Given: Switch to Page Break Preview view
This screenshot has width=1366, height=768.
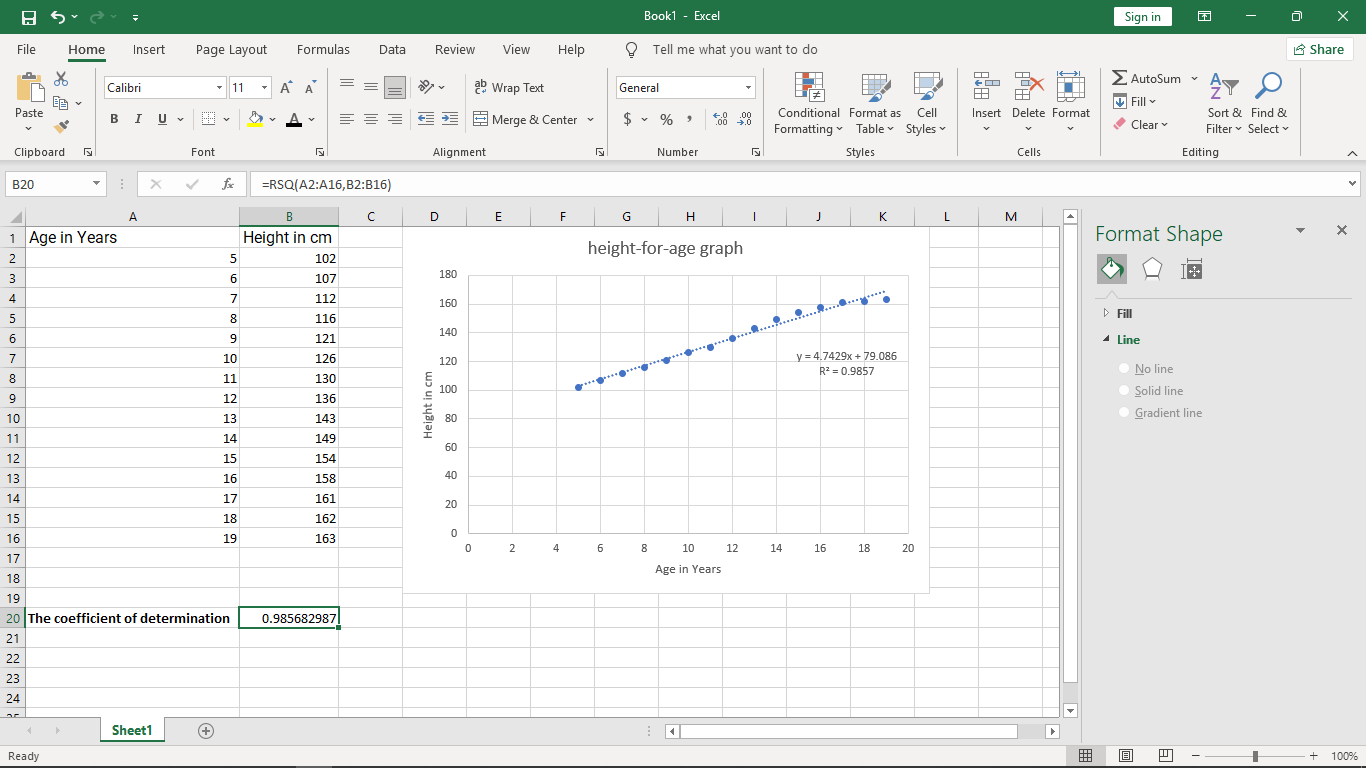Looking at the screenshot, I should pos(1165,756).
